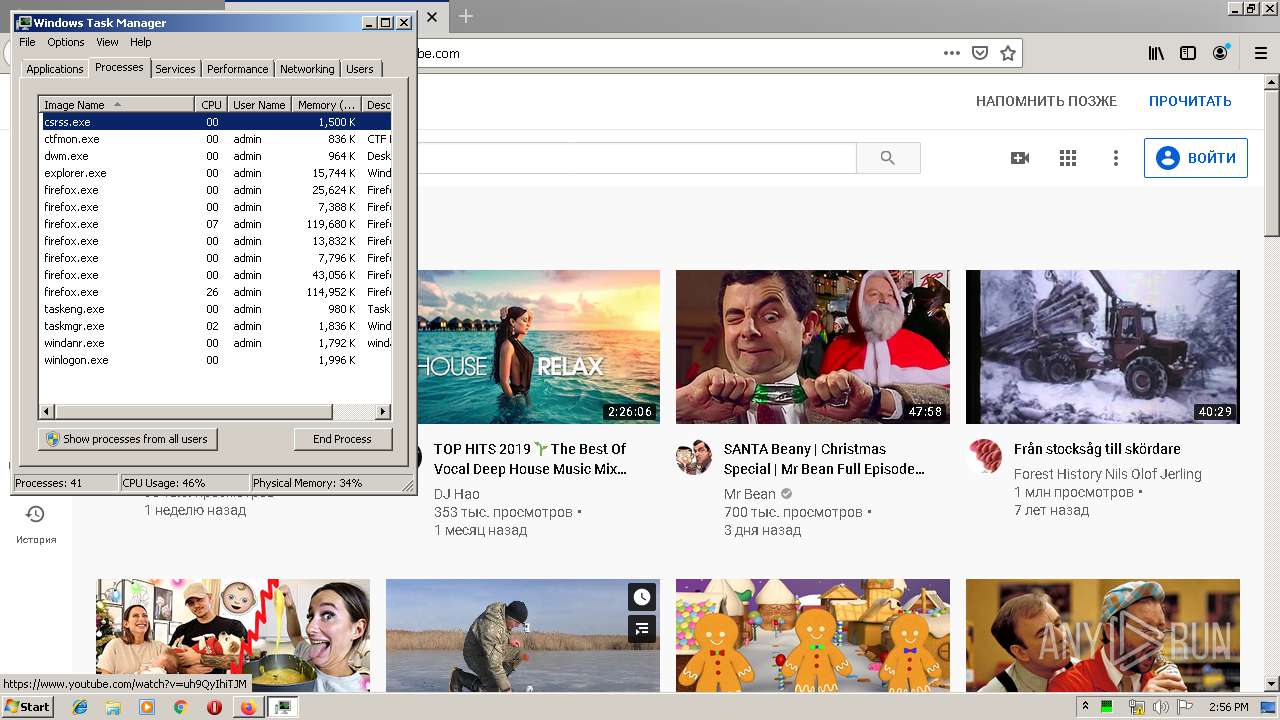The width and height of the screenshot is (1280, 720).
Task: Open Chrome from the taskbar
Action: (x=180, y=707)
